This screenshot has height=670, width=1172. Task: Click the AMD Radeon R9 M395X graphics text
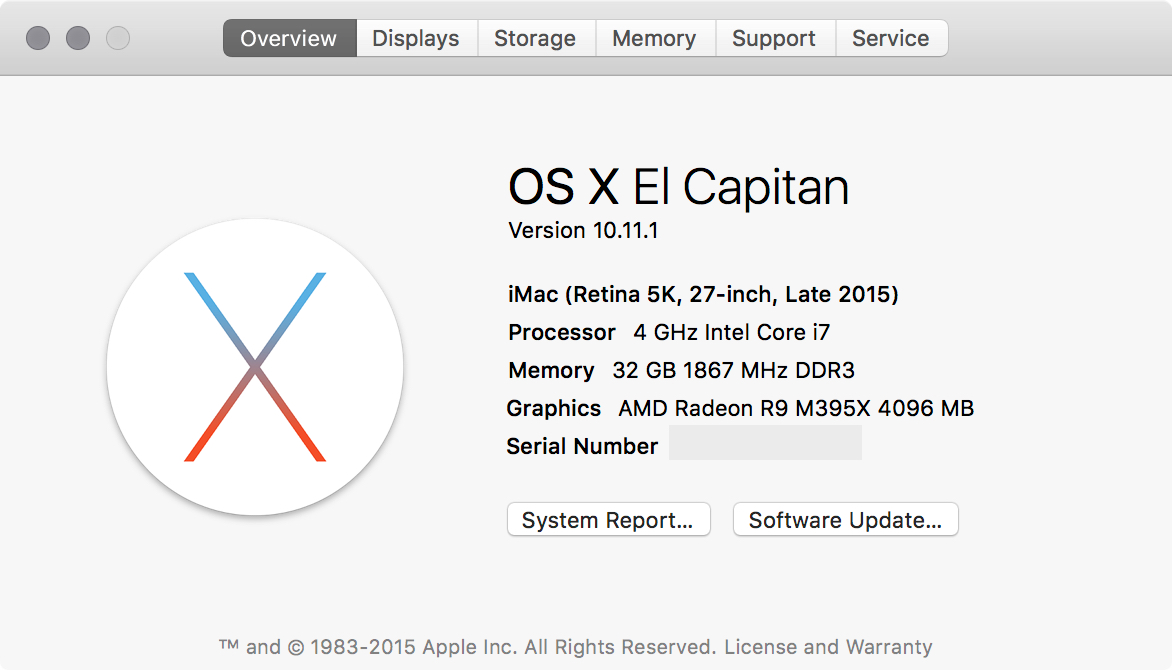[x=796, y=408]
